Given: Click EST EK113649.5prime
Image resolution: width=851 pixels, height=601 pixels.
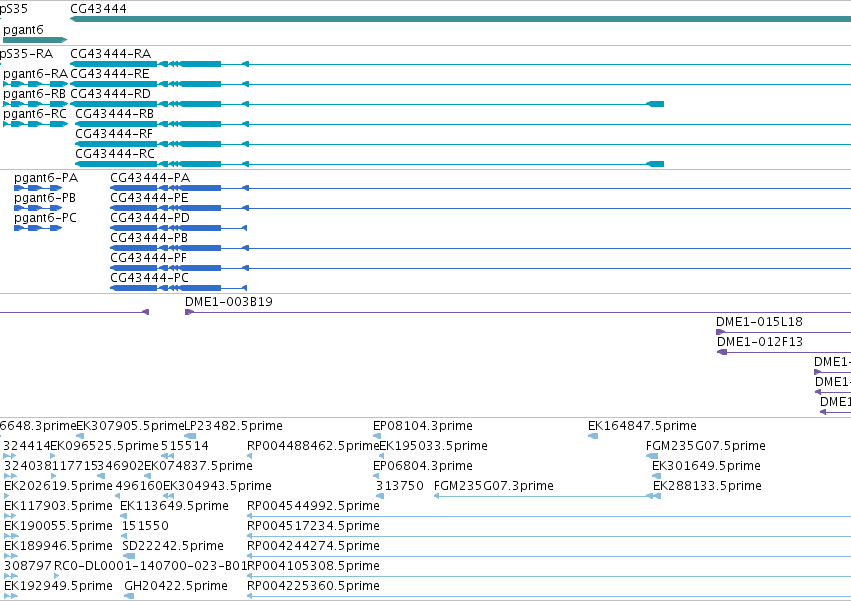Looking at the screenshot, I should point(175,506).
